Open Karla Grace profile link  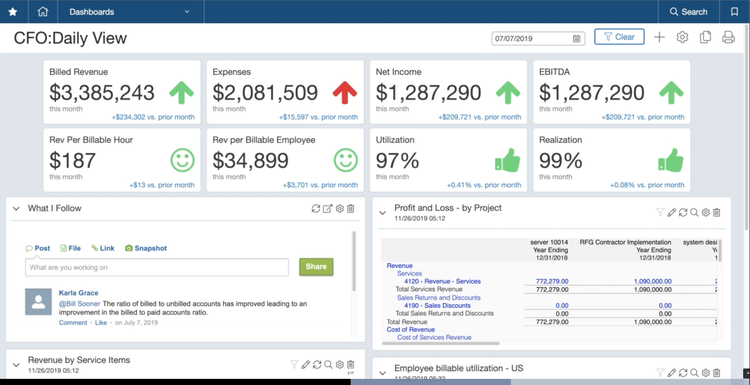(x=78, y=293)
